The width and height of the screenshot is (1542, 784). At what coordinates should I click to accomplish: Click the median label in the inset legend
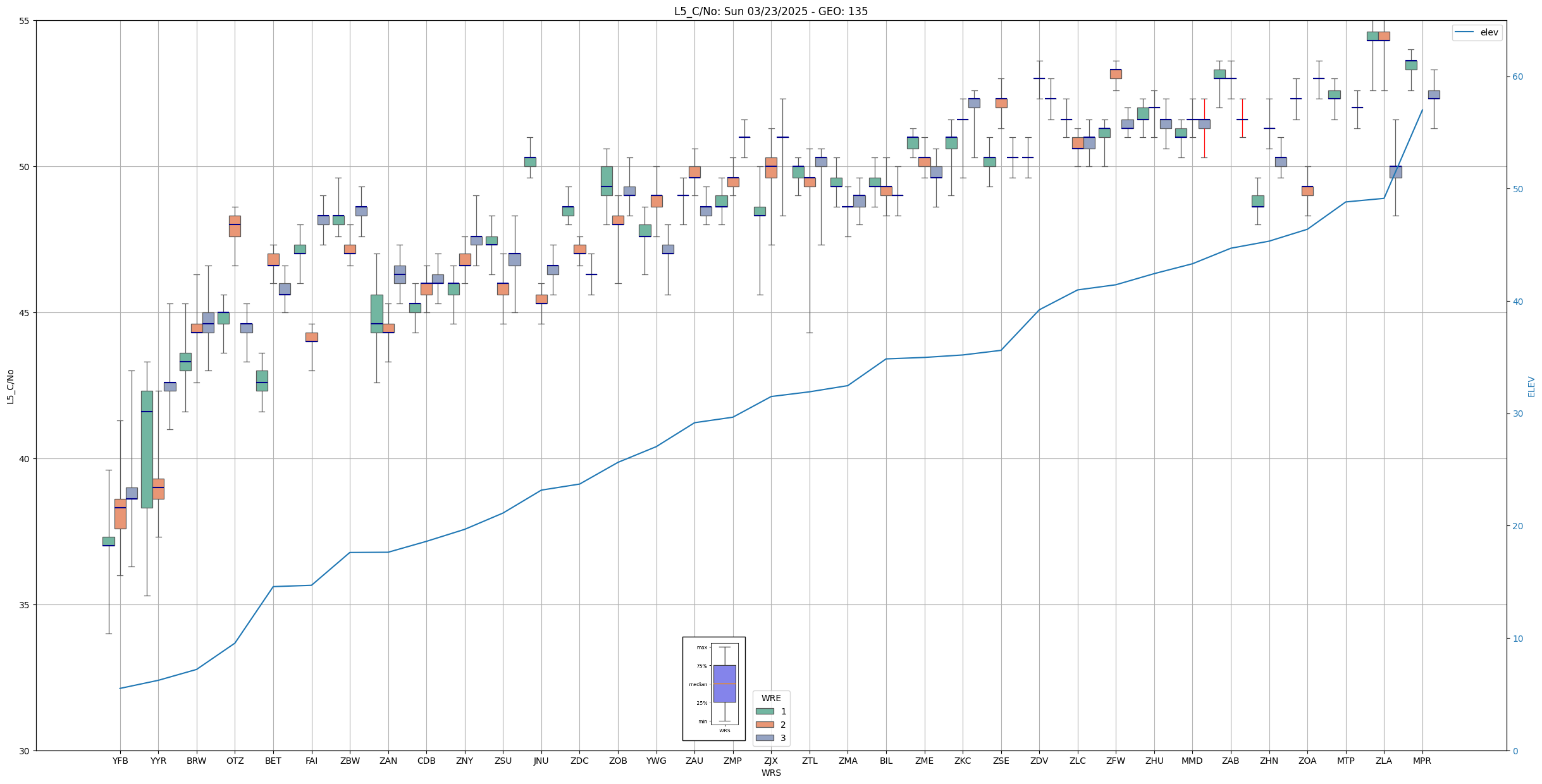698,684
